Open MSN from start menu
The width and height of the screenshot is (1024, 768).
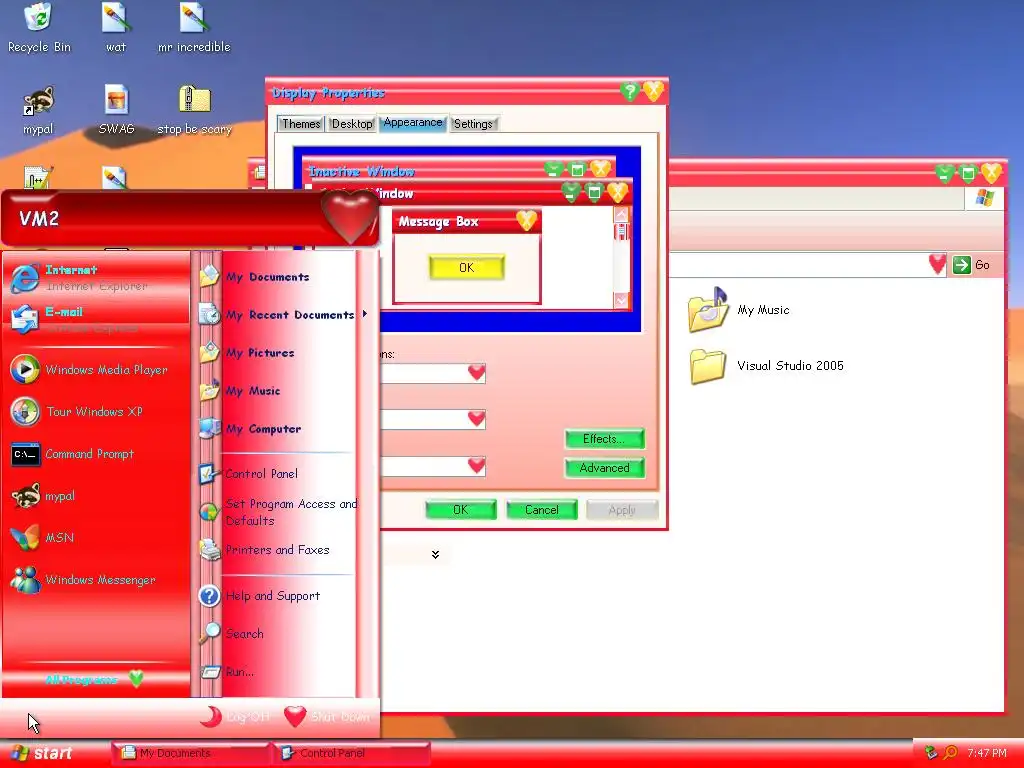point(97,537)
